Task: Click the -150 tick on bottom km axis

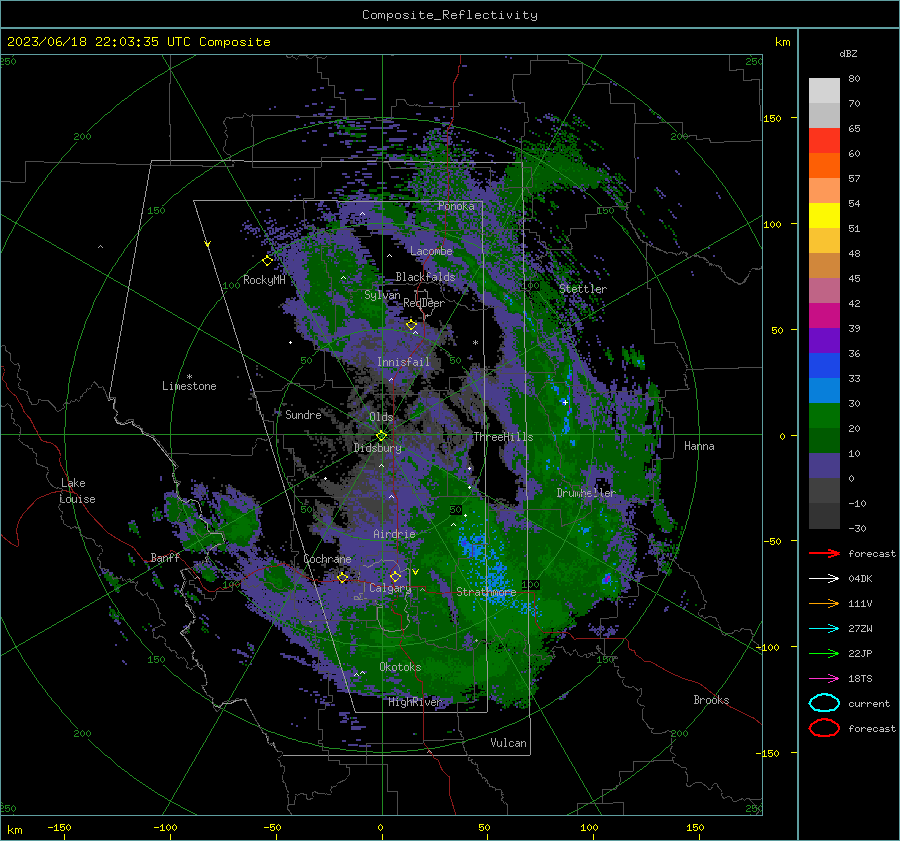Action: tap(59, 827)
